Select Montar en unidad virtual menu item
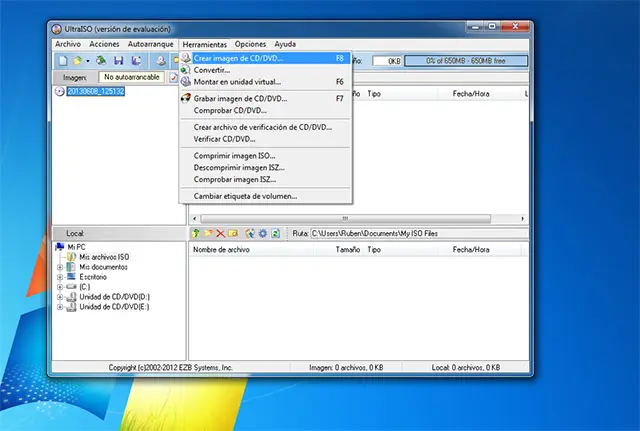 pos(238,81)
